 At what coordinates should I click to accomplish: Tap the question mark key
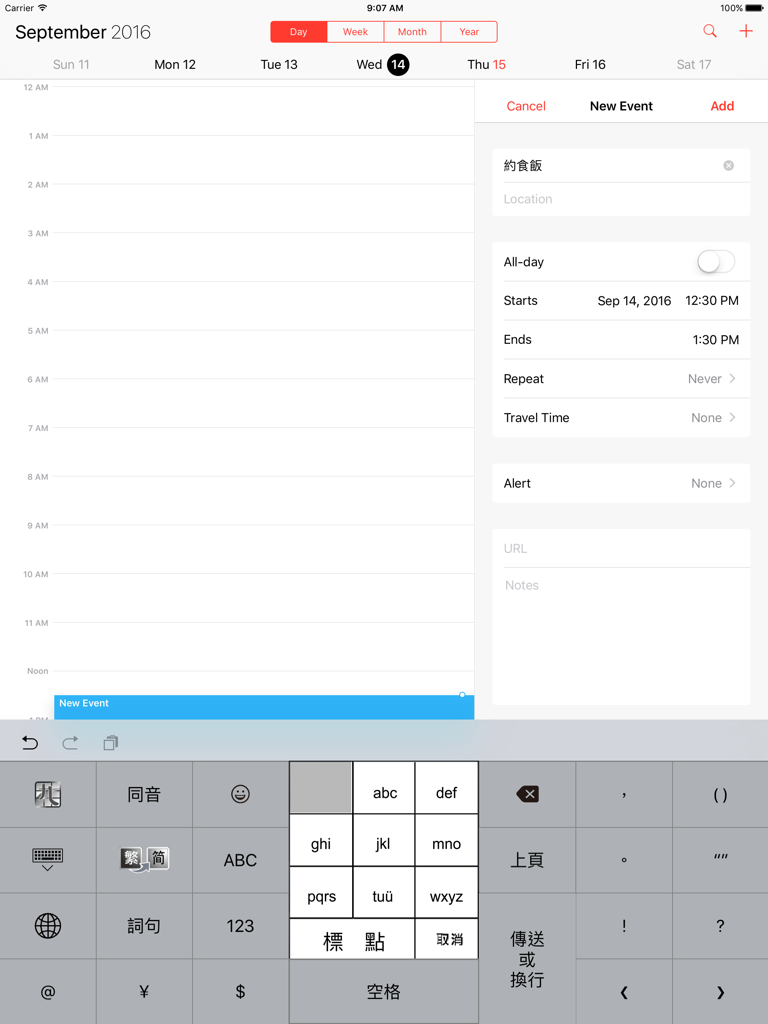click(x=720, y=925)
